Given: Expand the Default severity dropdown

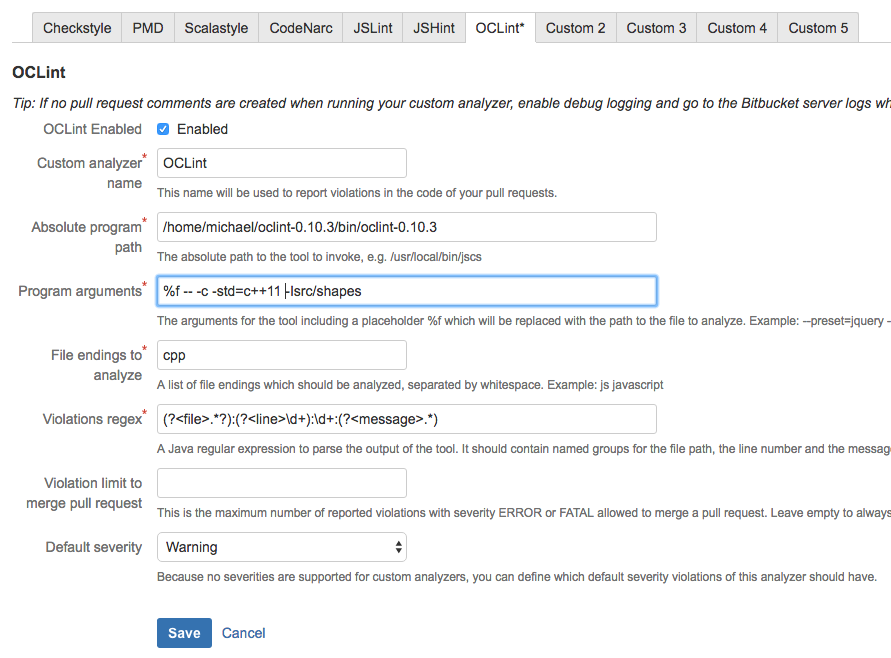Looking at the screenshot, I should [281, 547].
